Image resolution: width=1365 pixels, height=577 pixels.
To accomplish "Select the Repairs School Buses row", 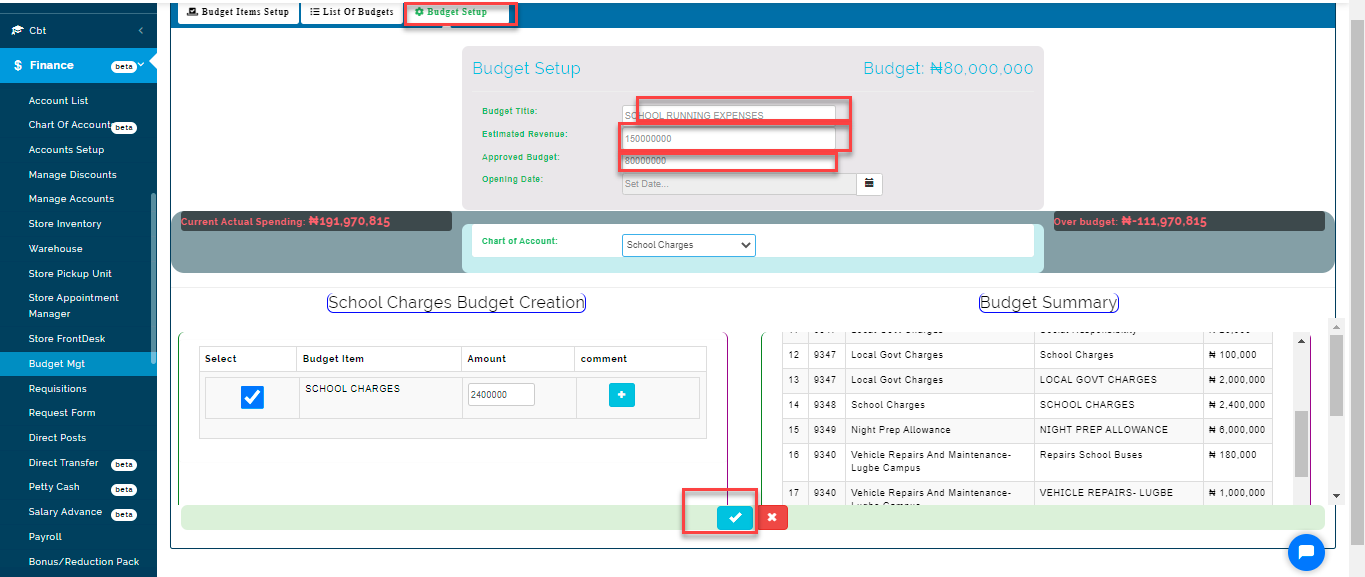I will [x=1027, y=462].
